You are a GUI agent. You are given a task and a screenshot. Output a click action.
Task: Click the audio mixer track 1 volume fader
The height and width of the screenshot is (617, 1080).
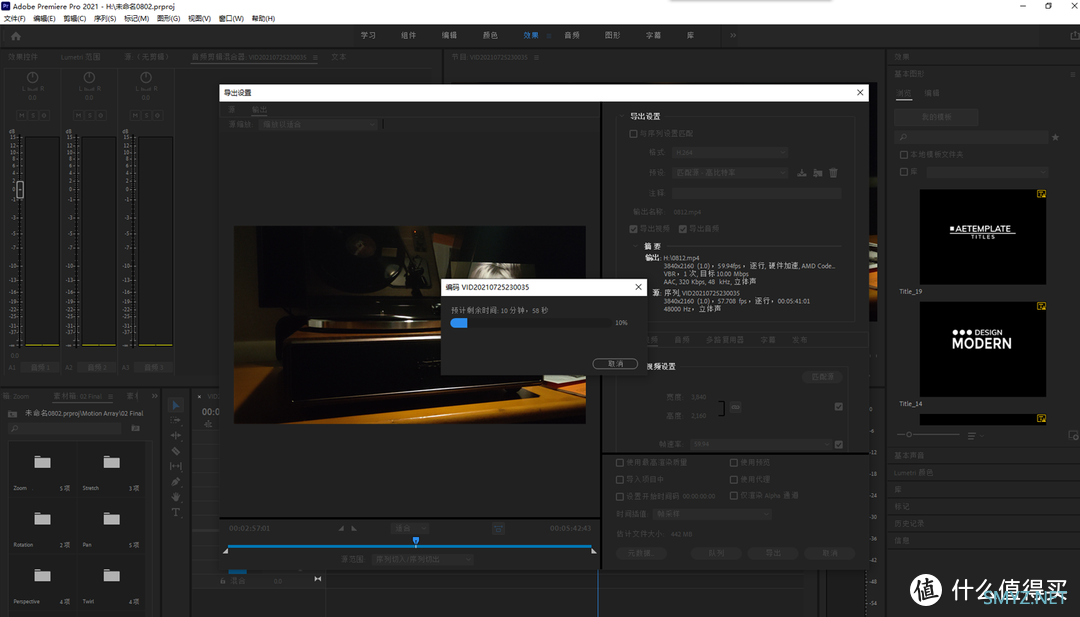click(20, 189)
